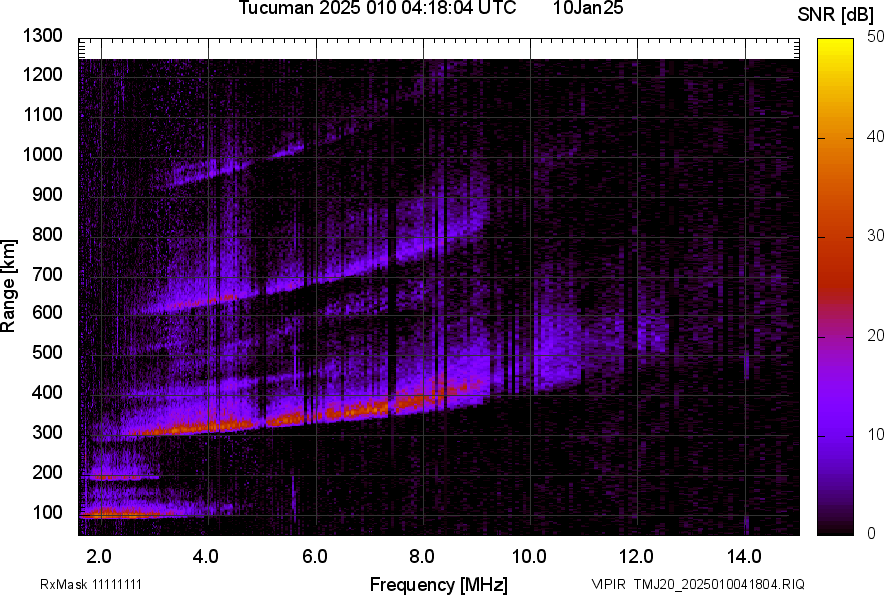The width and height of the screenshot is (884, 595).
Task: Click the plot title 'Tucuman 2025 010 04:18:04 UTC'
Action: (x=377, y=8)
